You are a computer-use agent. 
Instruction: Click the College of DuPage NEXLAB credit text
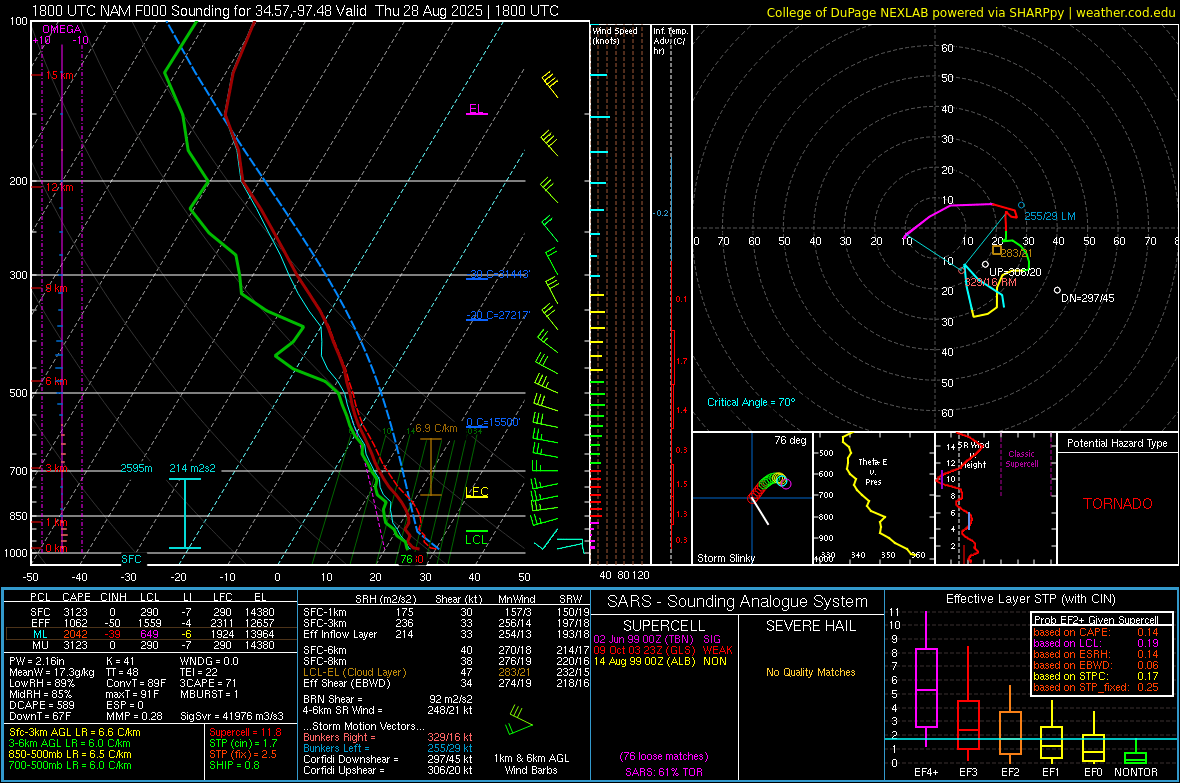coord(970,12)
